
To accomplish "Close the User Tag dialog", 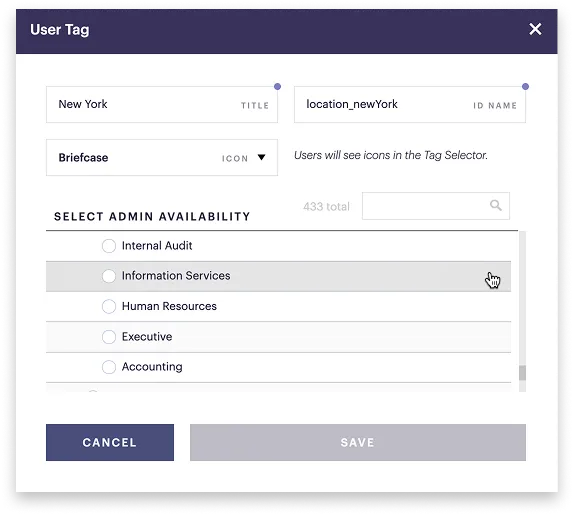I will click(x=535, y=29).
